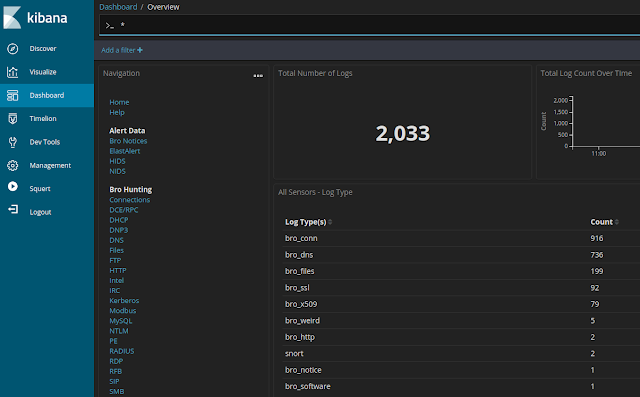This screenshot has height=397, width=640.
Task: Open Management gear icon
Action: point(13,165)
